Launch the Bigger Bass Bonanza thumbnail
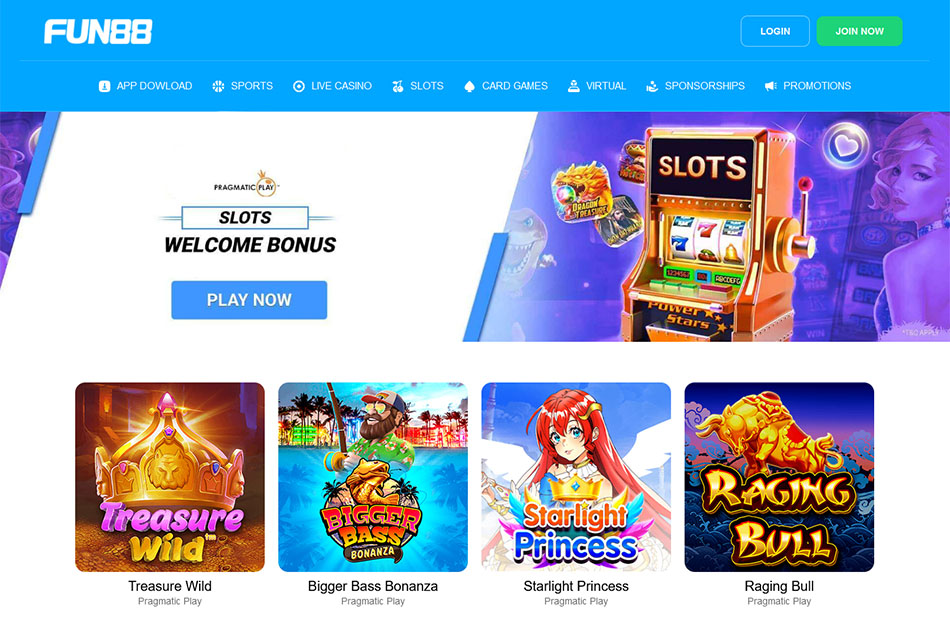This screenshot has width=950, height=618. point(373,477)
